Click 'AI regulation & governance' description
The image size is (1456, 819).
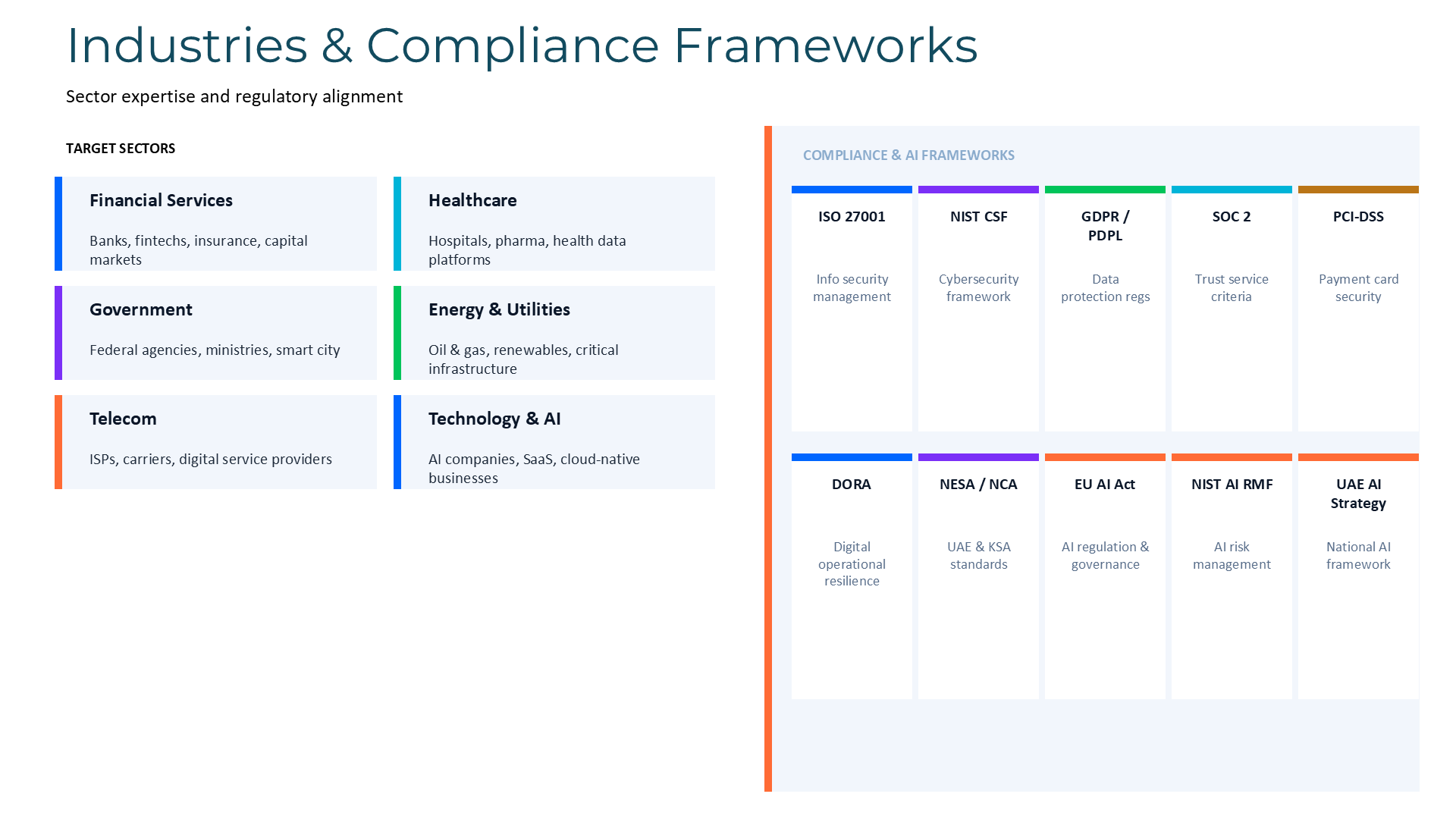pos(1105,556)
